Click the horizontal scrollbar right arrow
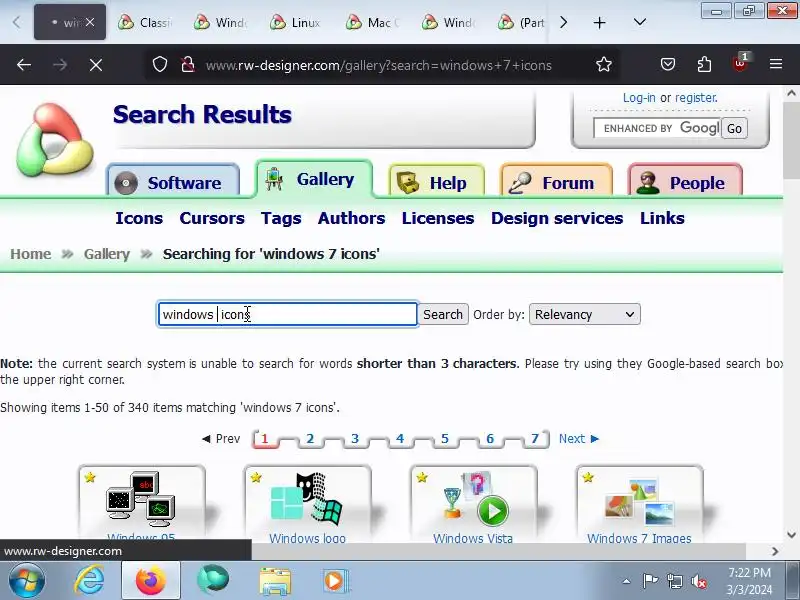Screen dimensions: 800x600 coord(775,551)
